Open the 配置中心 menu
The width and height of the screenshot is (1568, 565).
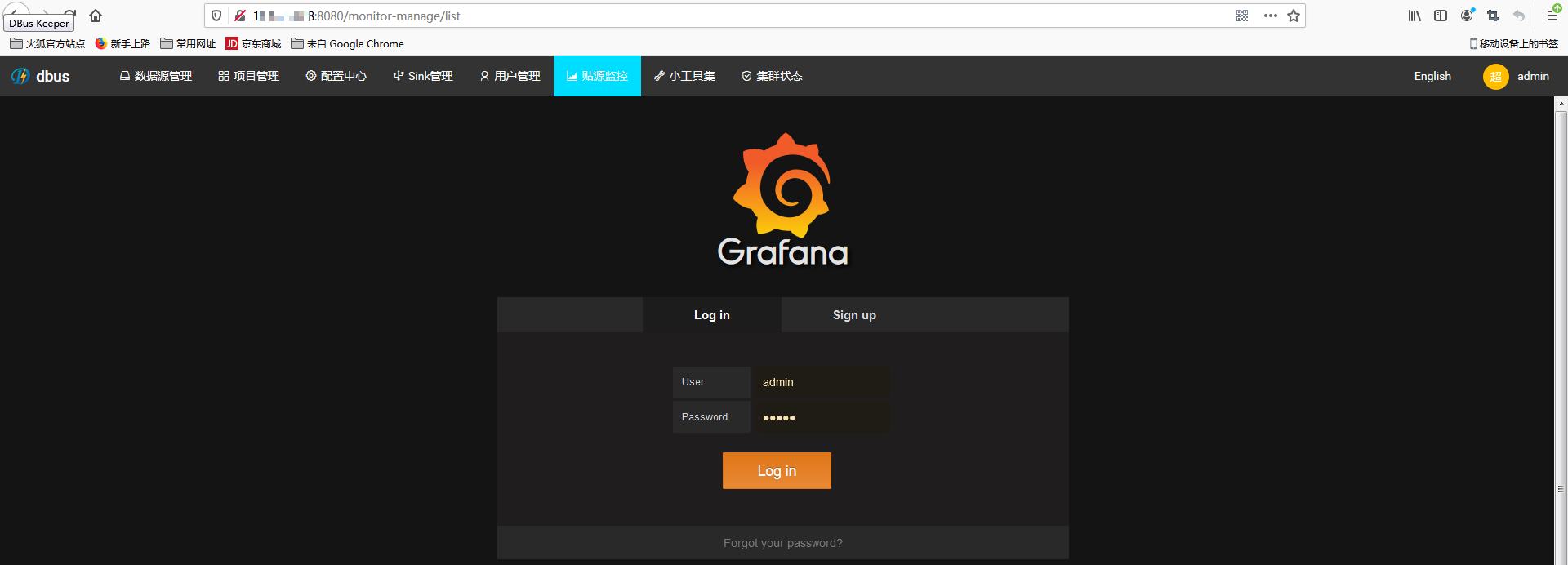click(x=336, y=76)
